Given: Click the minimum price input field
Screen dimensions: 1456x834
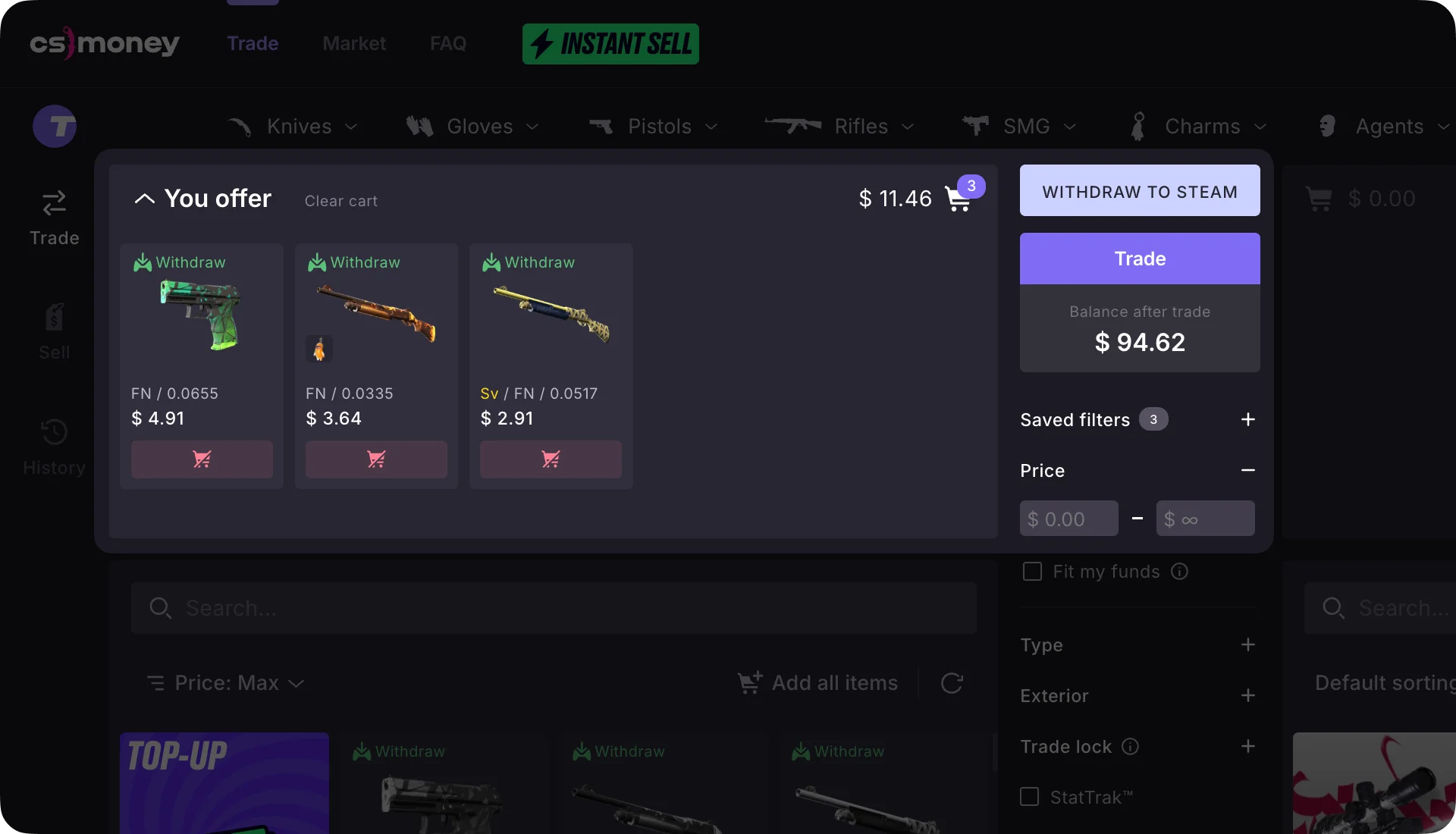Looking at the screenshot, I should (1068, 519).
